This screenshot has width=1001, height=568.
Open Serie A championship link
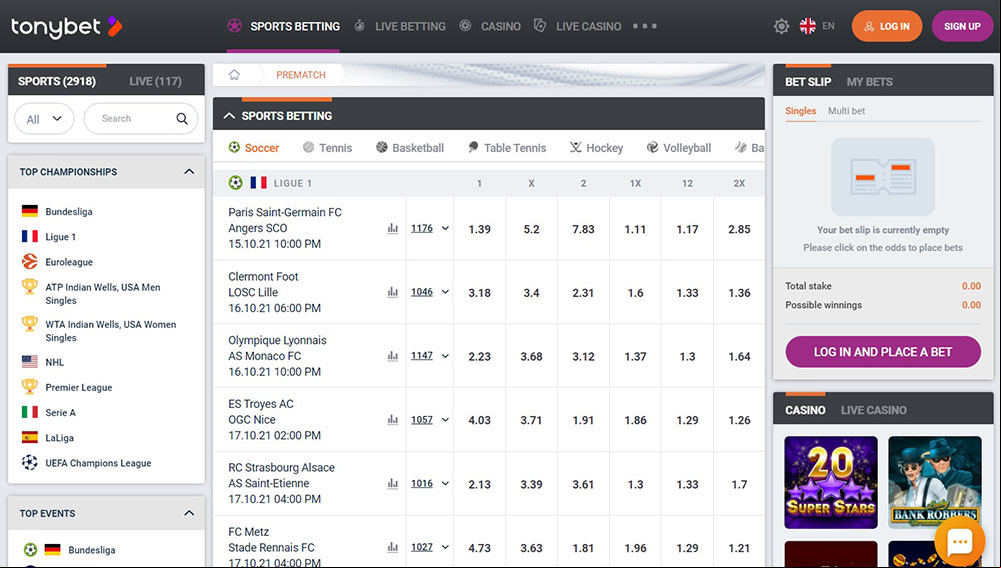pos(61,412)
